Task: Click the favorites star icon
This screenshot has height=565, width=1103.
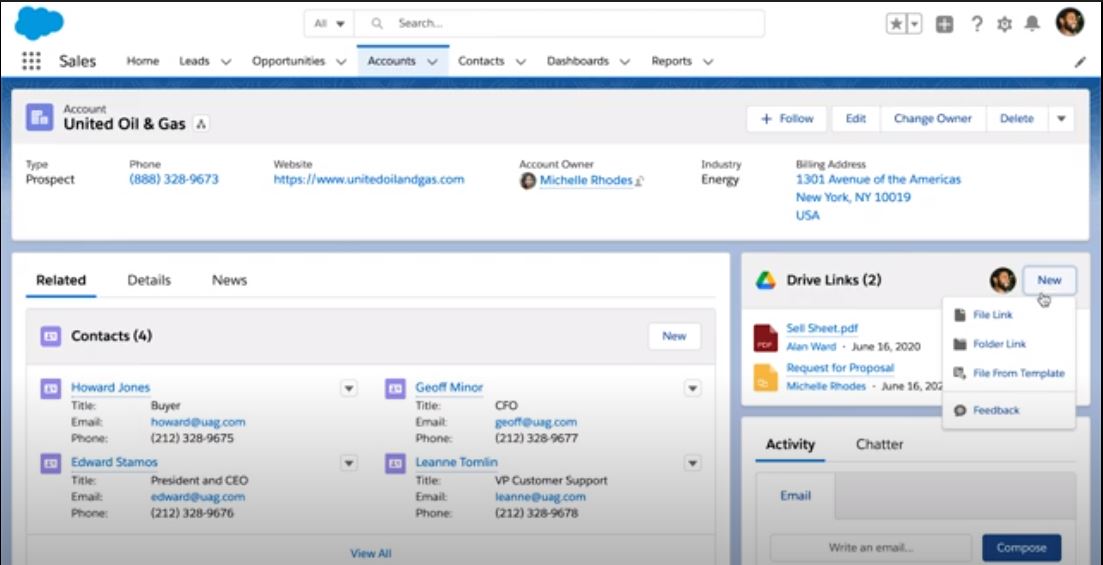Action: (x=896, y=24)
